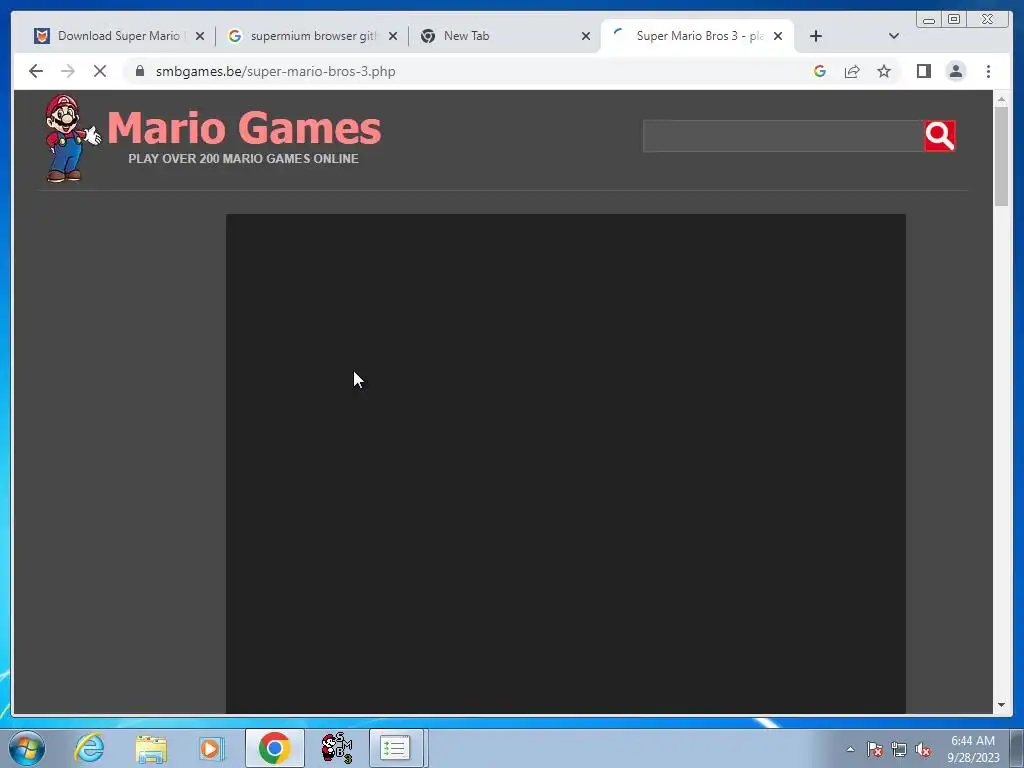Open Chrome three-dot menu

pos(988,71)
